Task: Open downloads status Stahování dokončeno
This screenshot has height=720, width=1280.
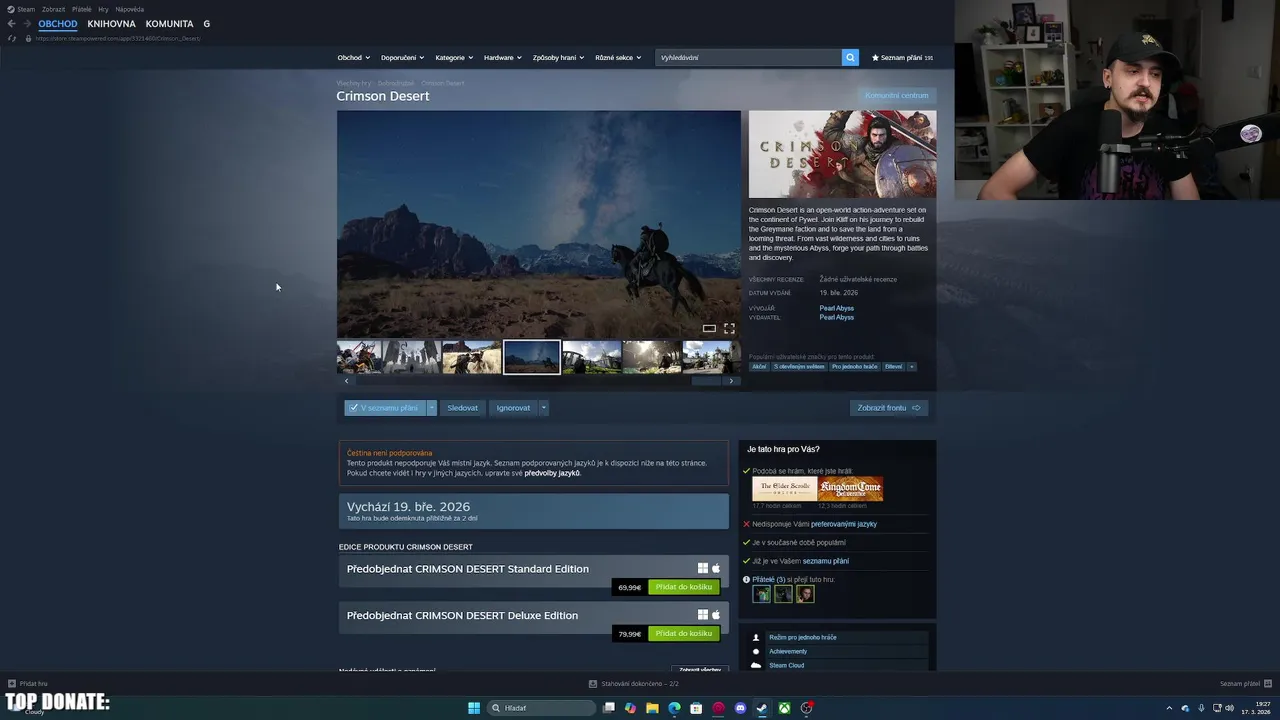Action: click(x=633, y=684)
